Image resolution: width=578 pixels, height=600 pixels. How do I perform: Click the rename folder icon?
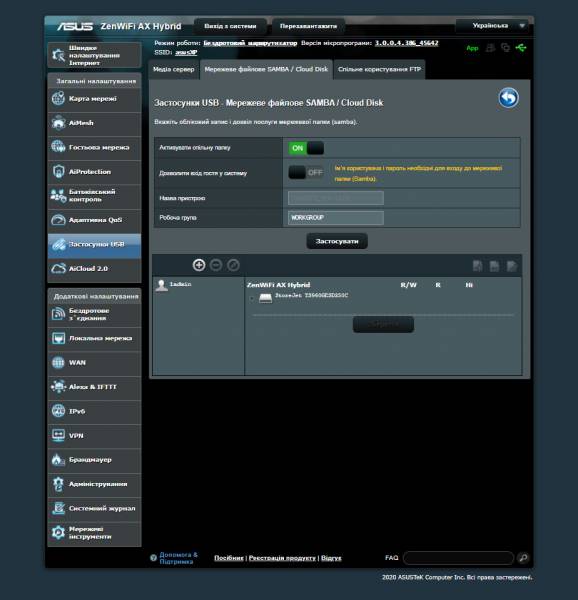click(x=511, y=266)
